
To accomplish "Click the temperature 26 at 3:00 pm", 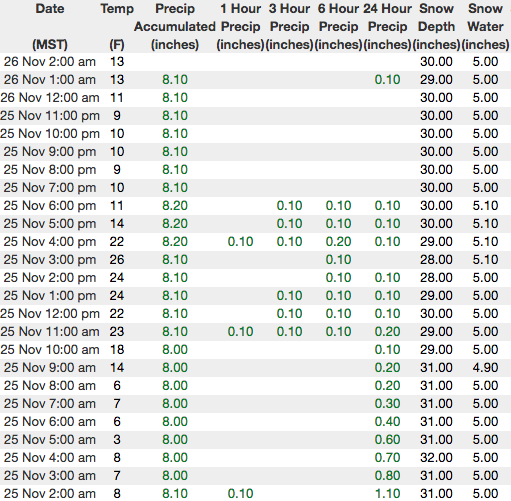I will point(117,260).
